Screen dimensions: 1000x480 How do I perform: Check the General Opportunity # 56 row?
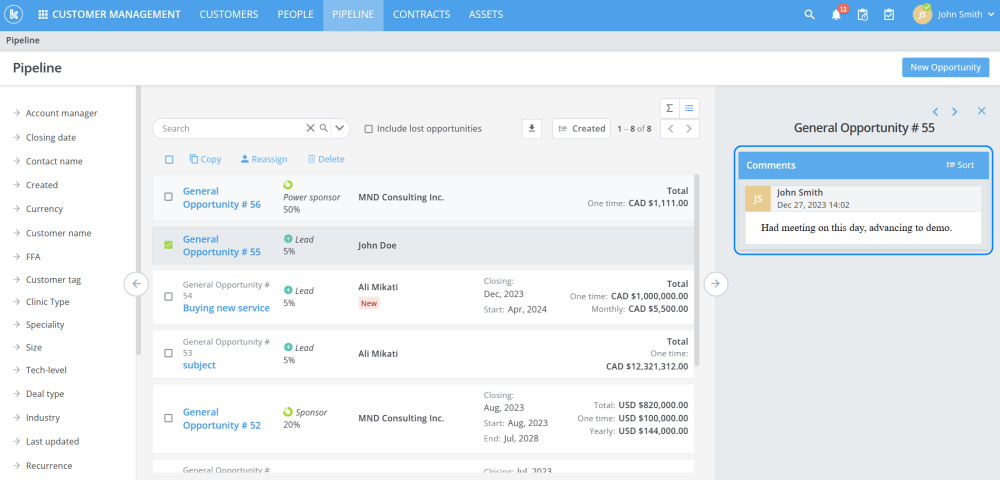[168, 197]
